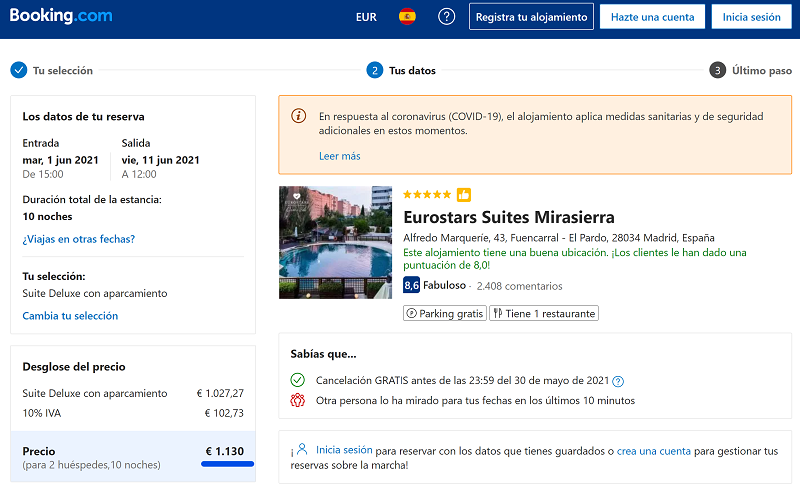
Task: Open the cancellation info question mark icon
Action: point(618,381)
